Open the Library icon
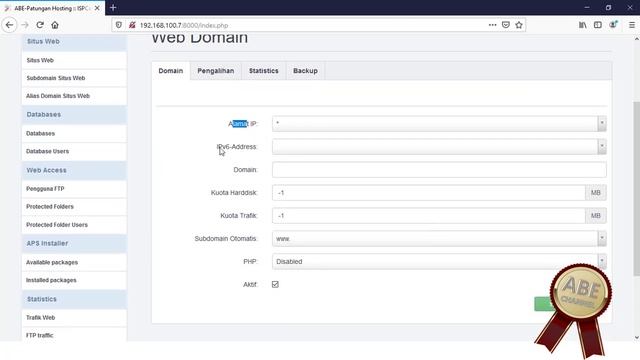 (582, 25)
